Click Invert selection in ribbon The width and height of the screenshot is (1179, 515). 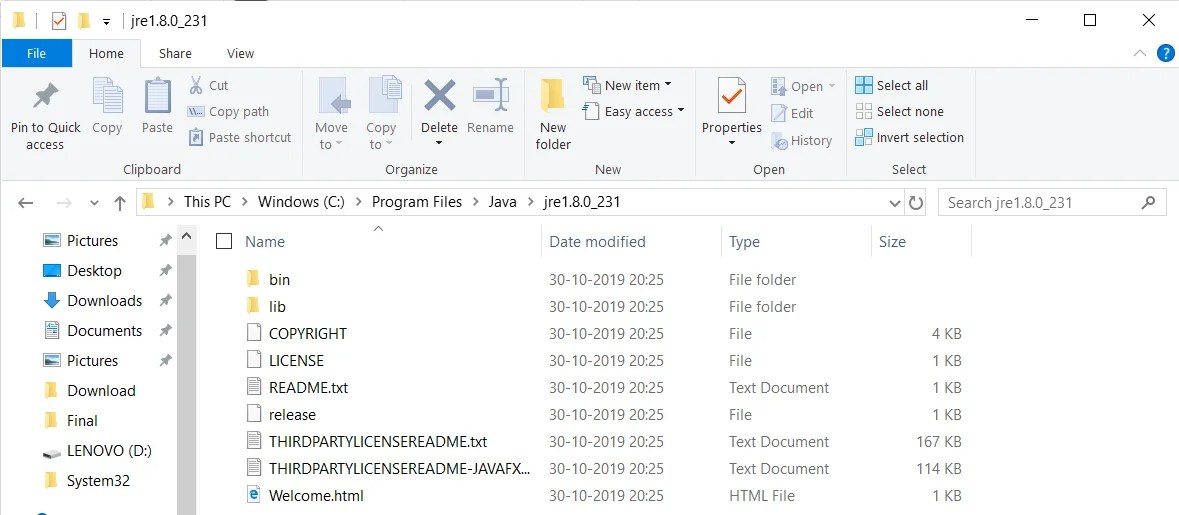tap(910, 138)
